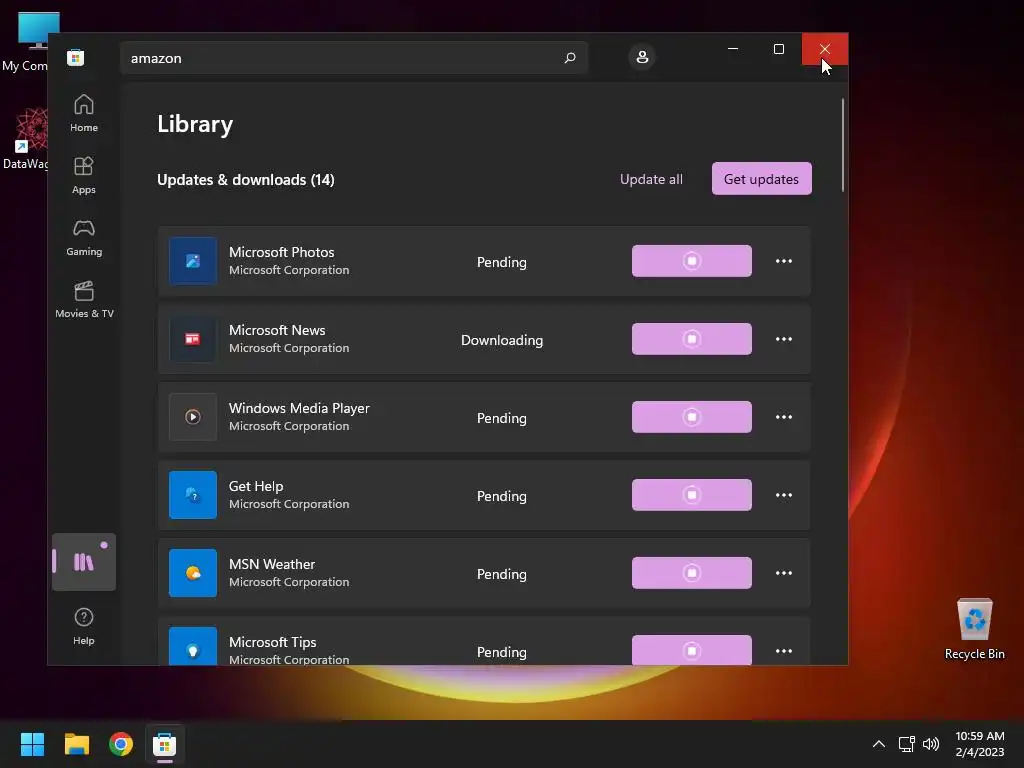This screenshot has height=768, width=1024.
Task: Close the Microsoft Store window
Action: (825, 49)
